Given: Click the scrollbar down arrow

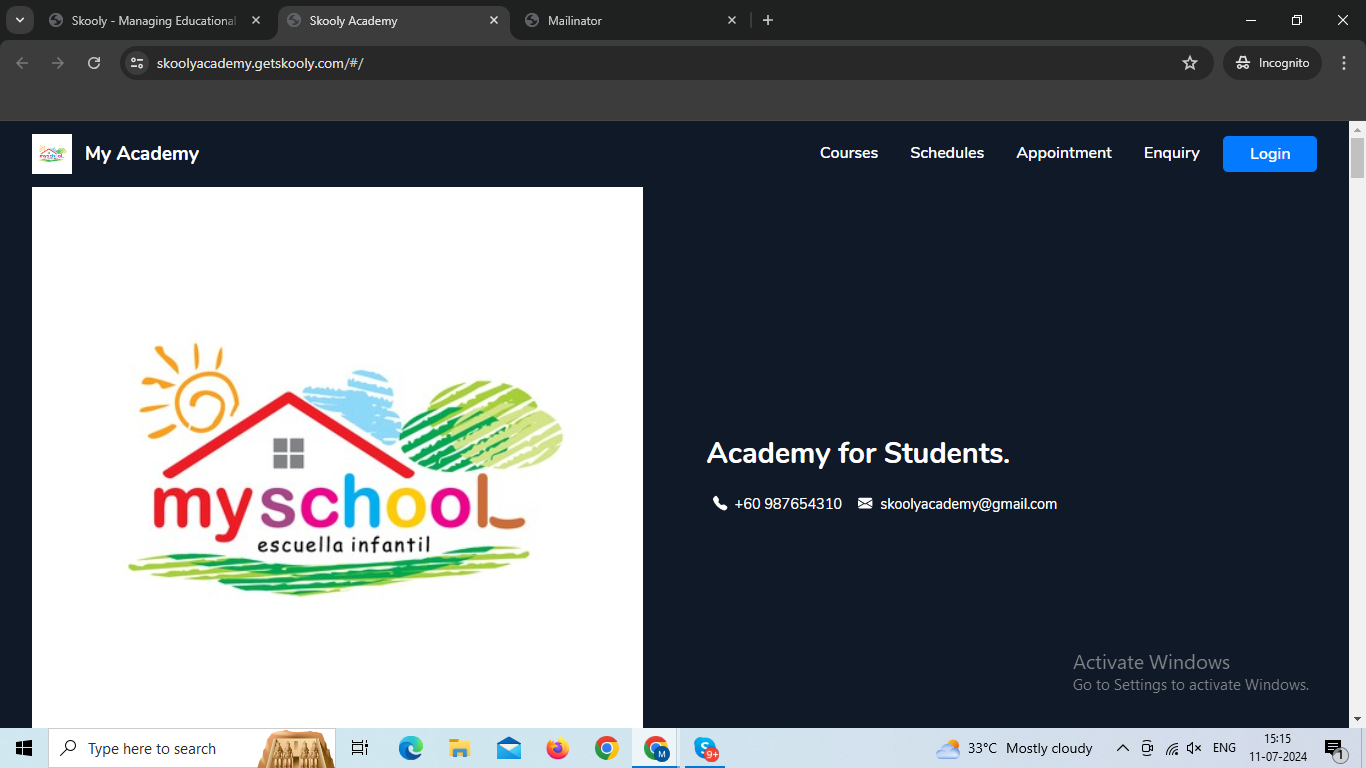Looking at the screenshot, I should pos(1357,719).
